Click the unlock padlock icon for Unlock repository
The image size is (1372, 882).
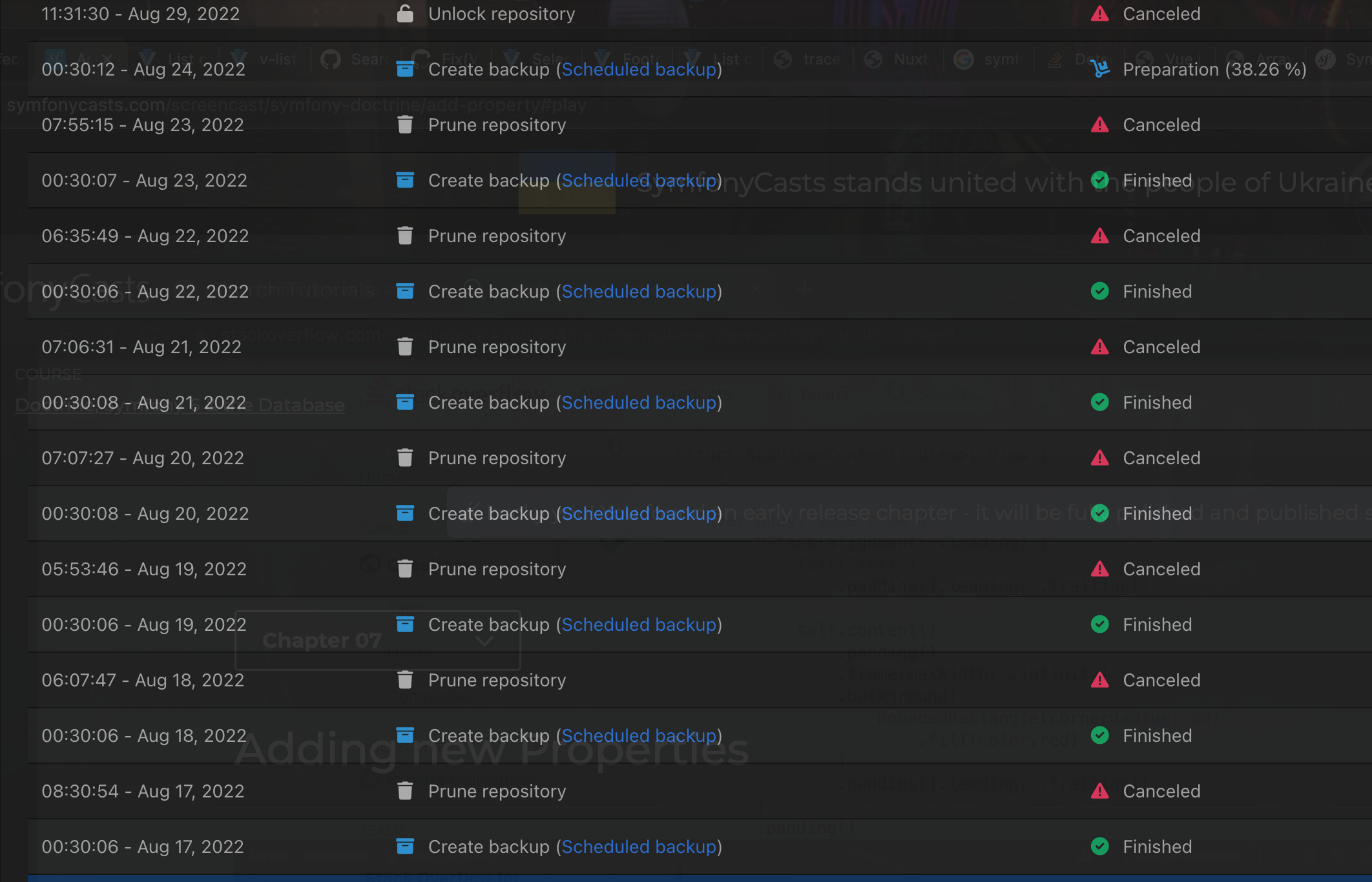pos(405,14)
